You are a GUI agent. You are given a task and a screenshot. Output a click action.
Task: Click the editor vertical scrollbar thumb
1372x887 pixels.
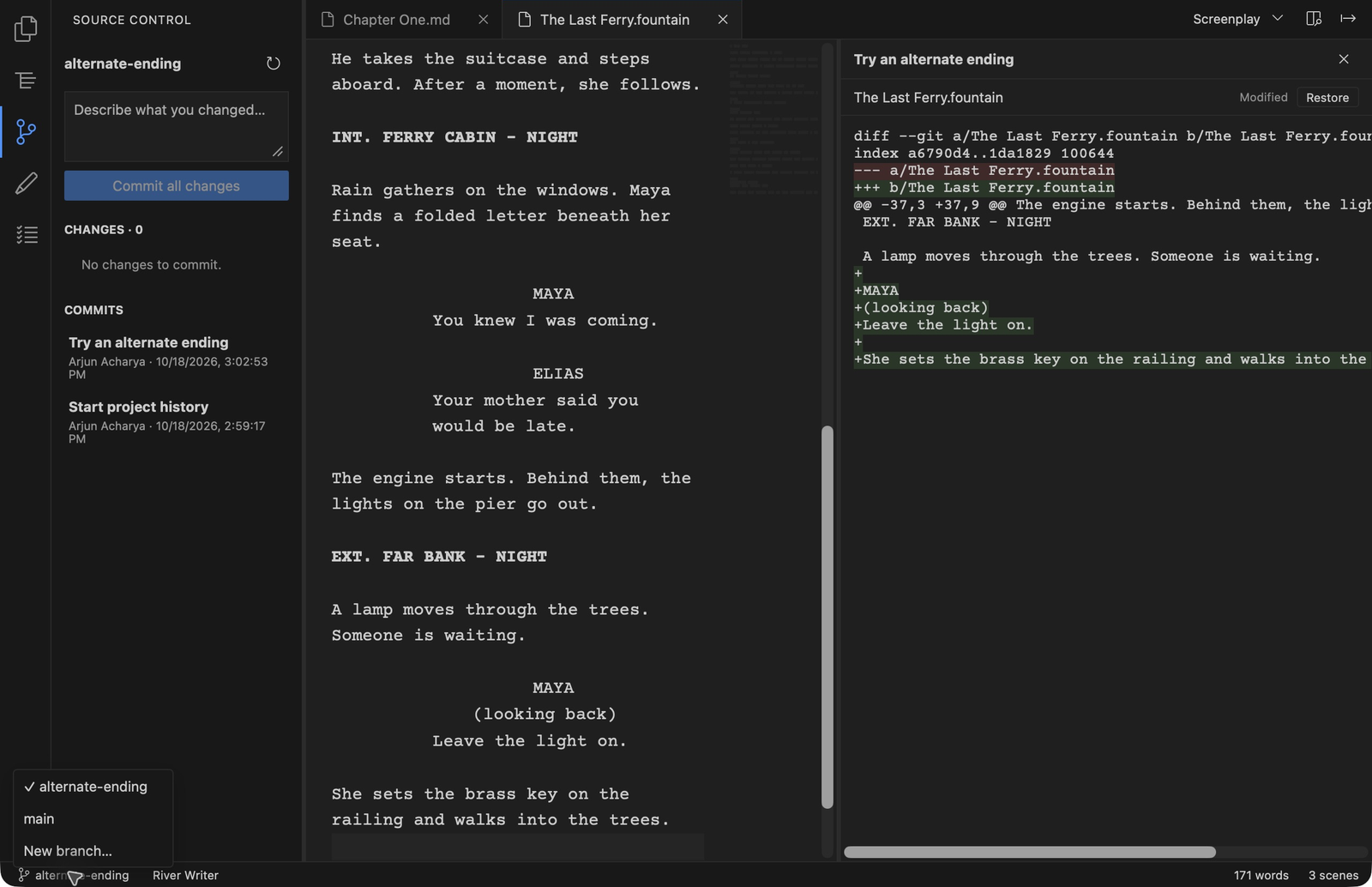click(827, 618)
